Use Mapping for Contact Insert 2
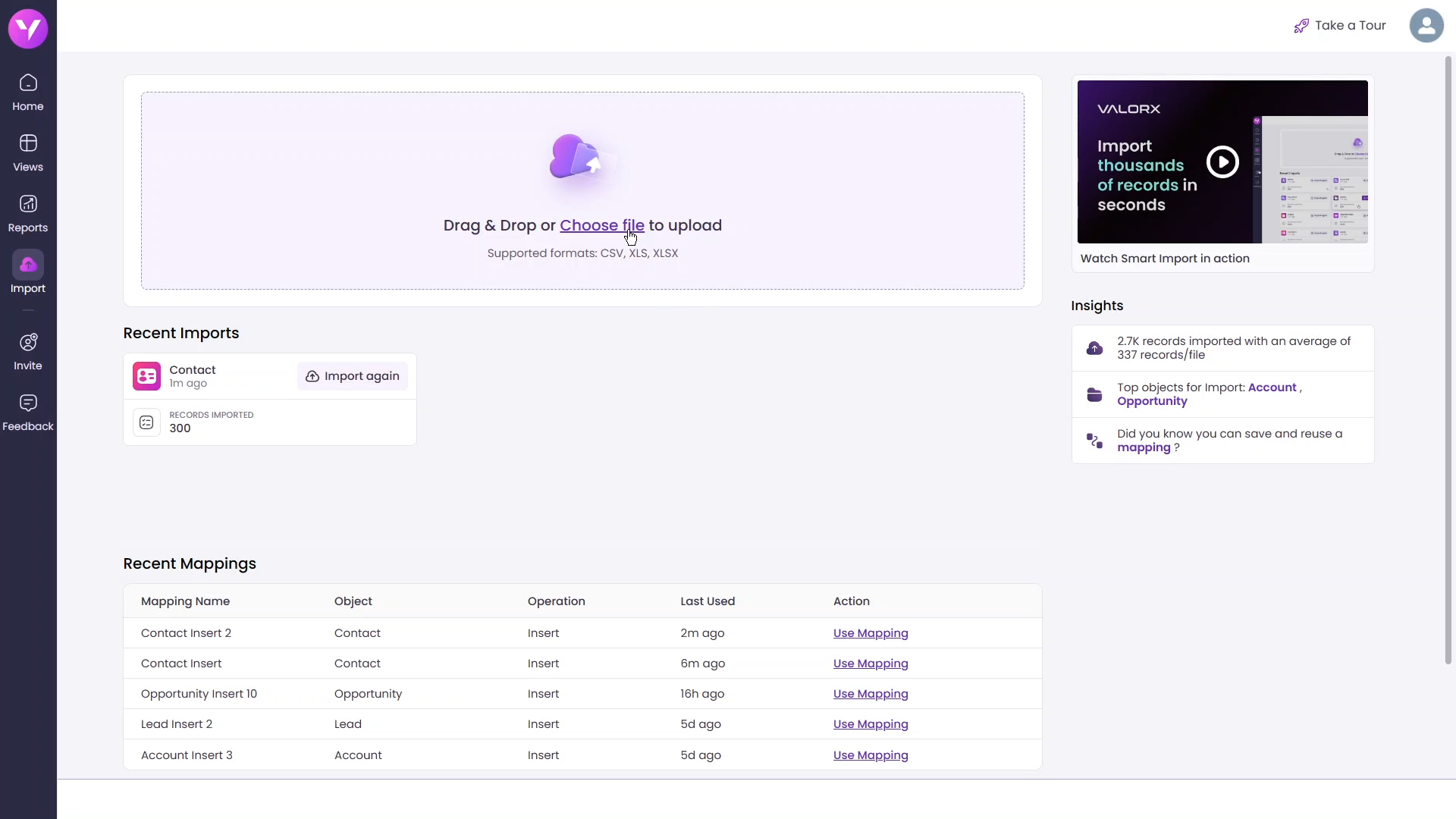Image resolution: width=1456 pixels, height=819 pixels. (870, 633)
